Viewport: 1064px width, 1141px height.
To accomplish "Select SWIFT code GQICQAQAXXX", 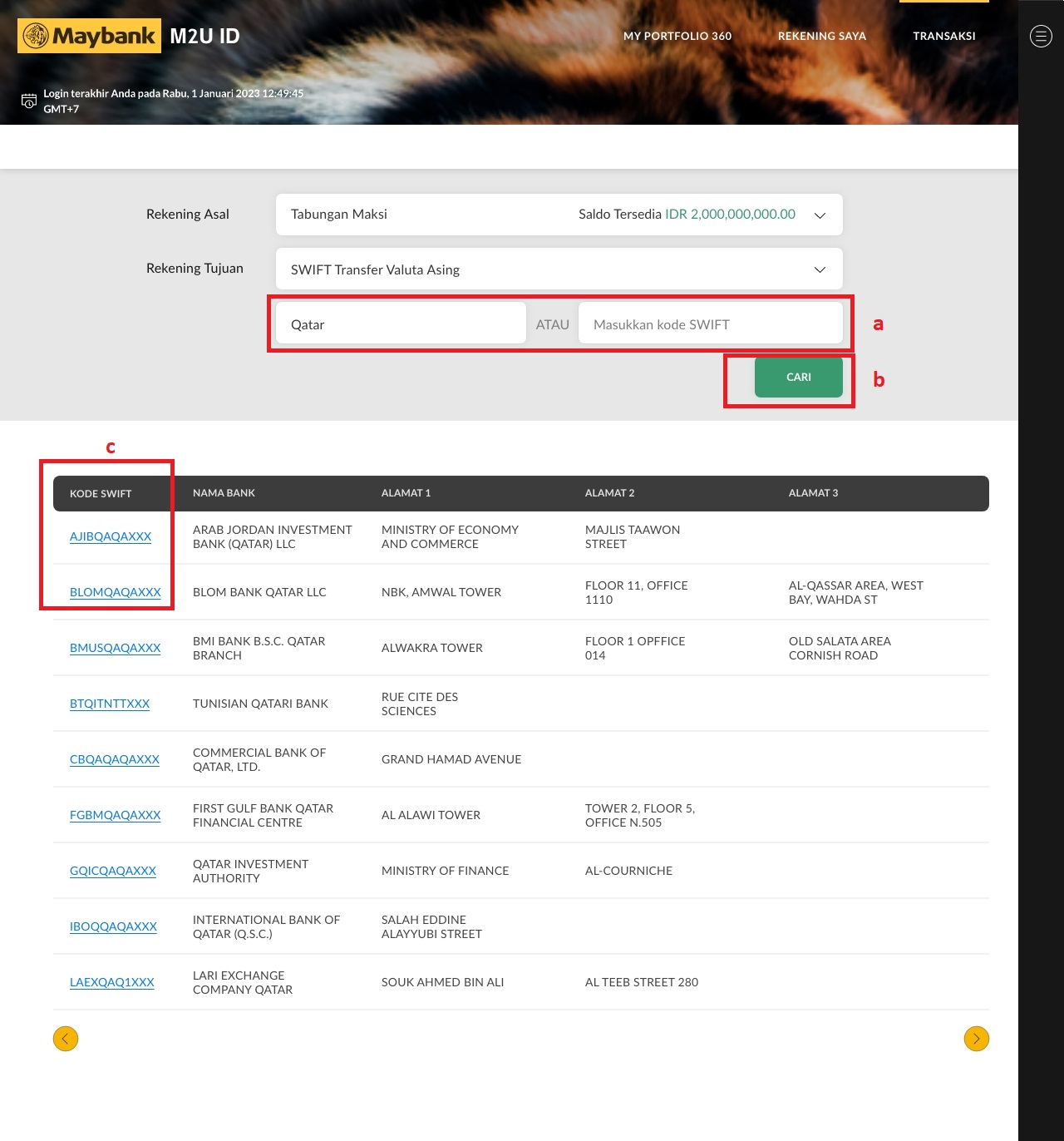I will tap(113, 871).
